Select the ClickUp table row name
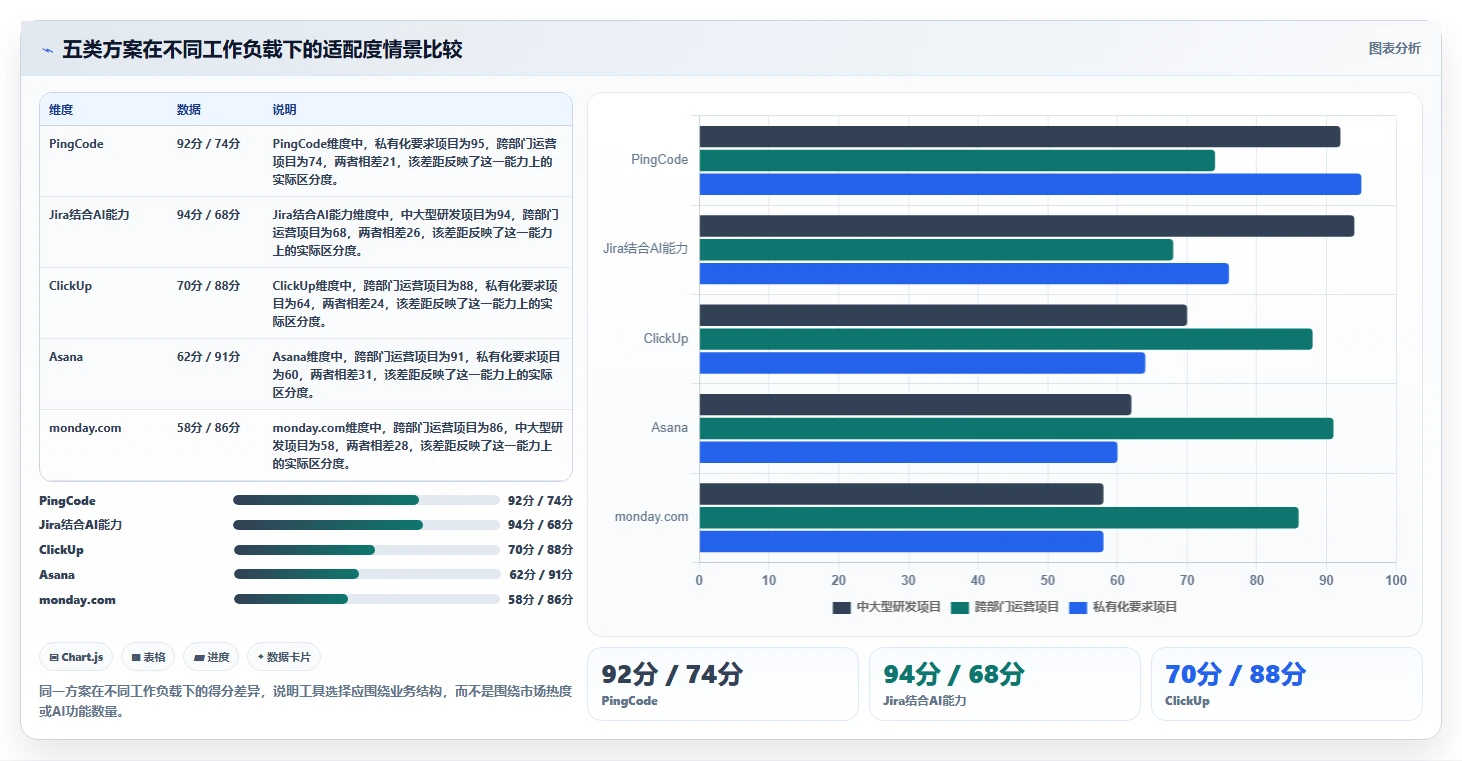The image size is (1462, 761). 70,286
